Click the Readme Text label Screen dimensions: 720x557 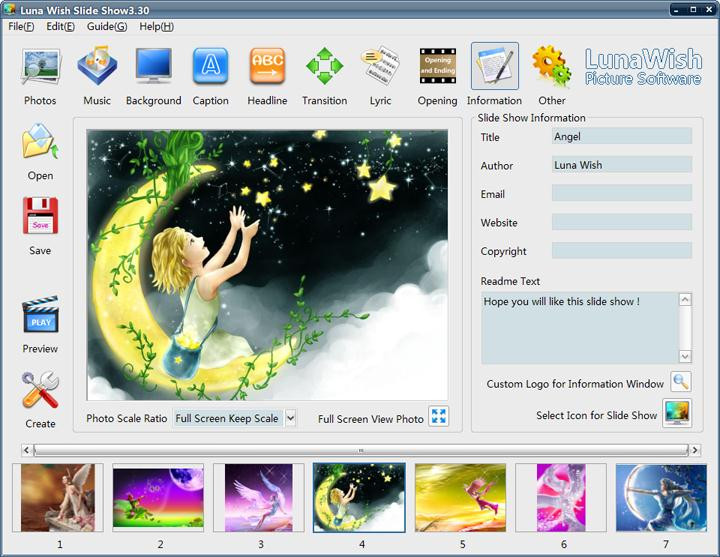(510, 281)
